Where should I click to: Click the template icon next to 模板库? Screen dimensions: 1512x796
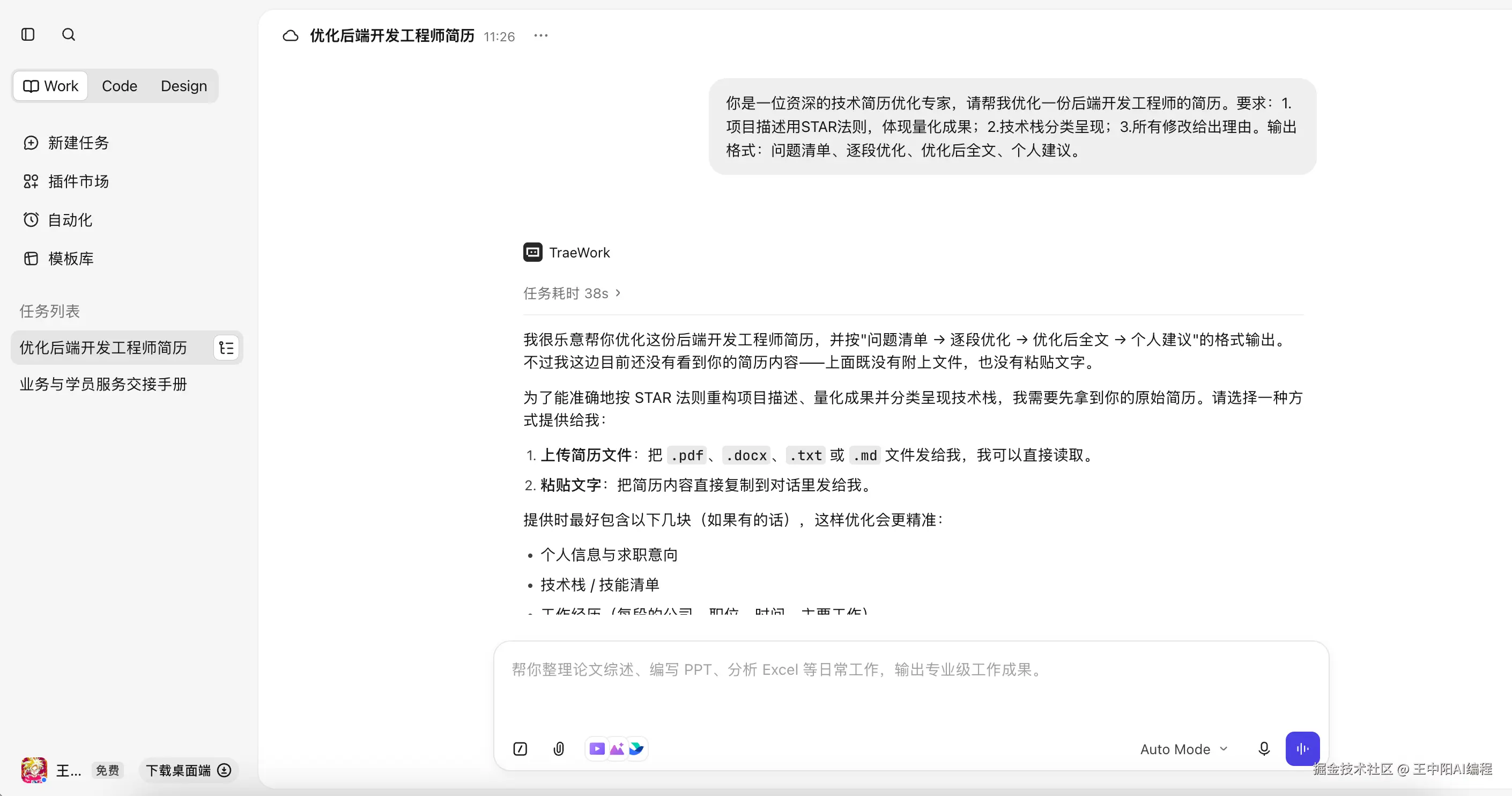click(x=31, y=259)
